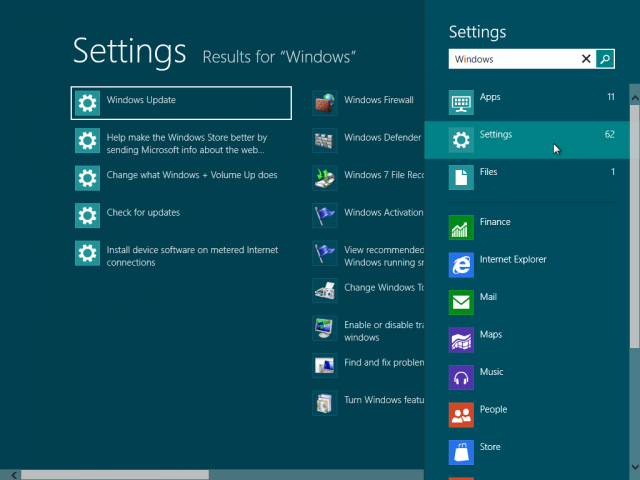Open Change what Windows + Volume Up does
Image resolution: width=640 pixels, height=480 pixels.
(x=192, y=175)
